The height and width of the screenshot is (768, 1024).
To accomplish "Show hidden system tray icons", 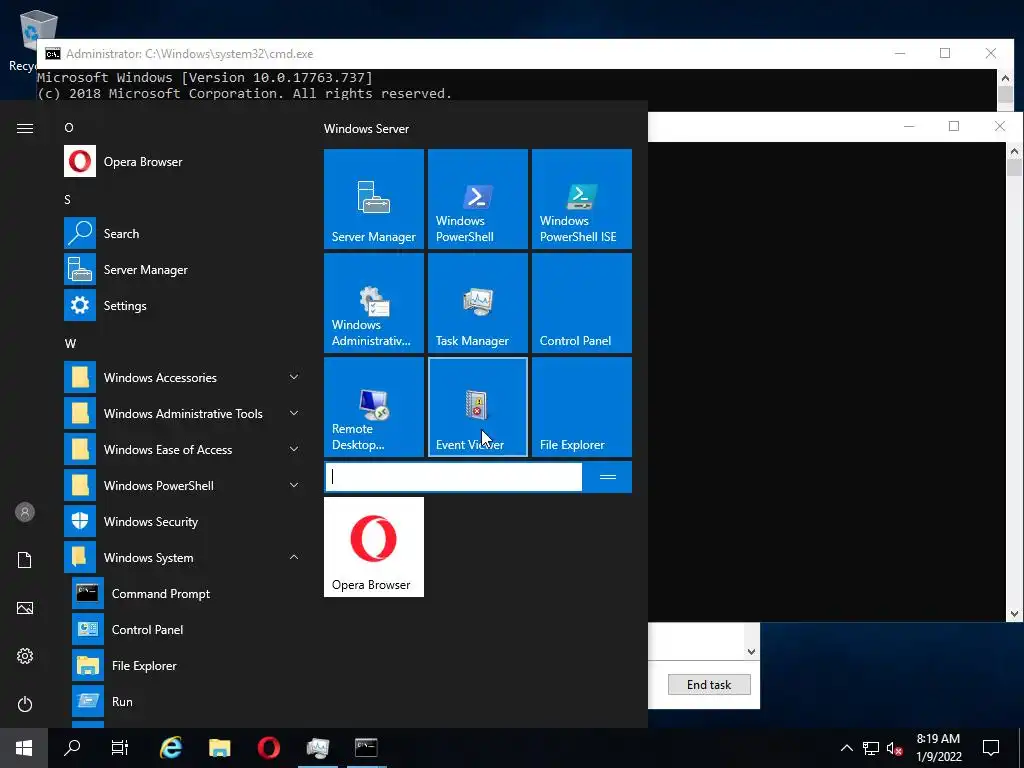I will tap(846, 748).
